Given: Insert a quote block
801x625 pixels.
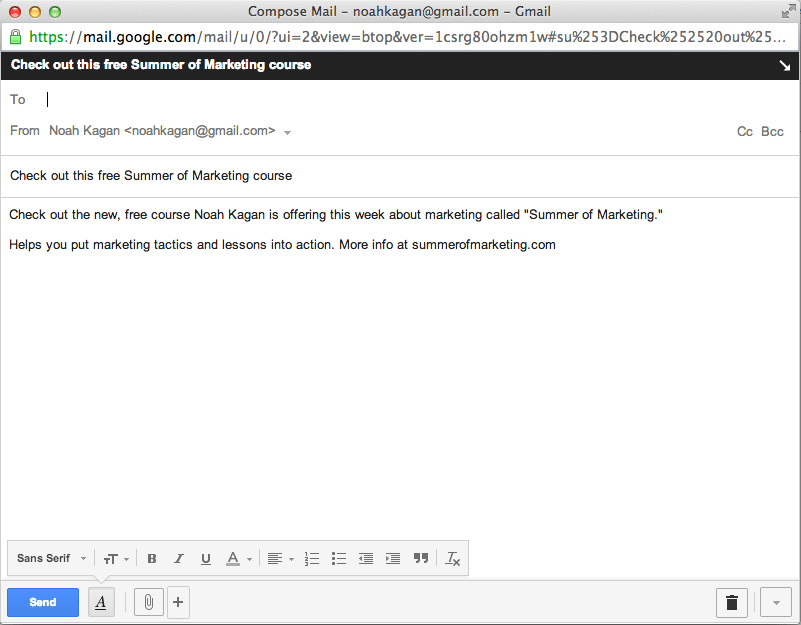Looking at the screenshot, I should click(420, 558).
